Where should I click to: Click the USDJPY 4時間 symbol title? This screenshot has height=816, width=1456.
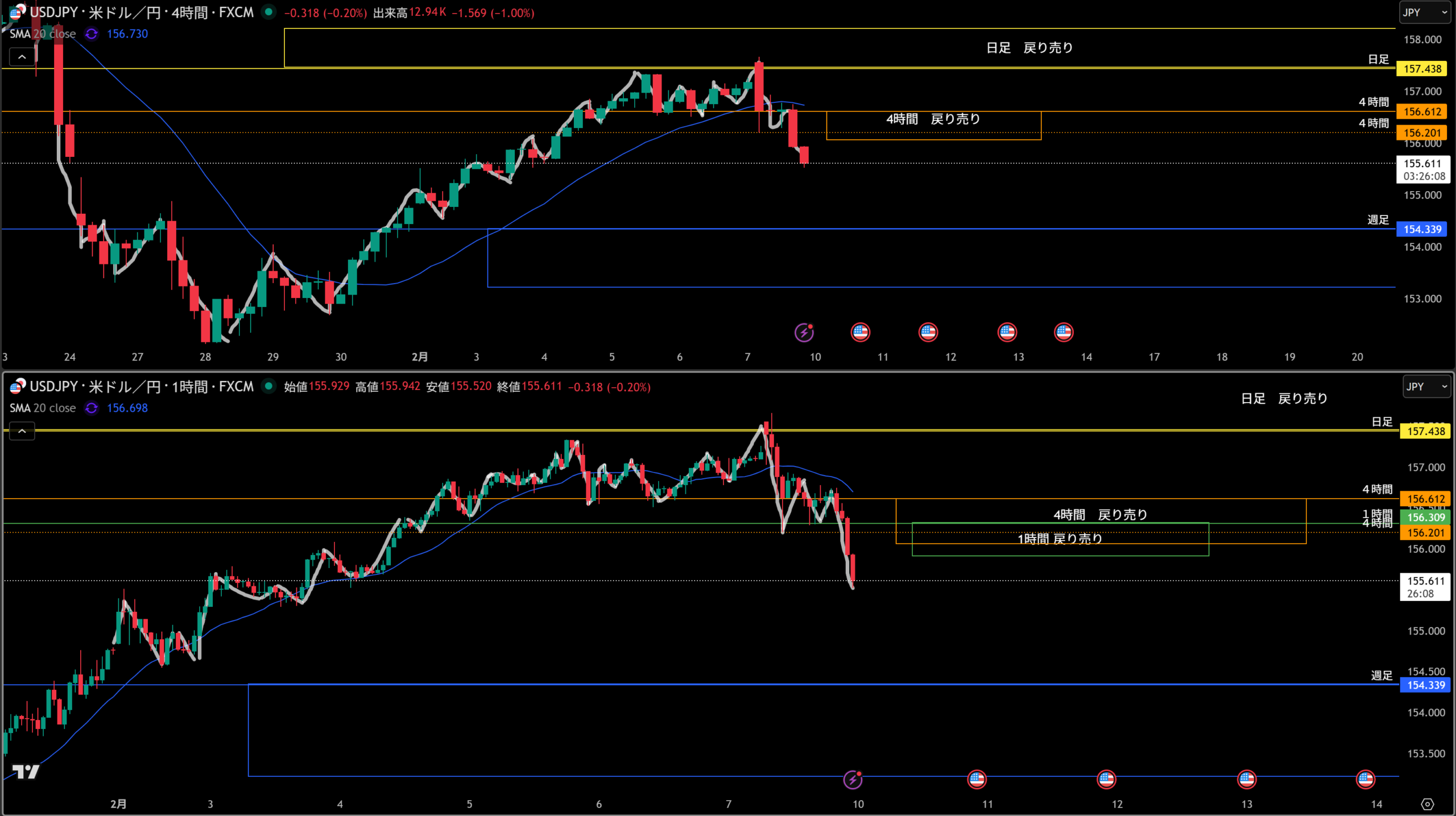coord(141,13)
